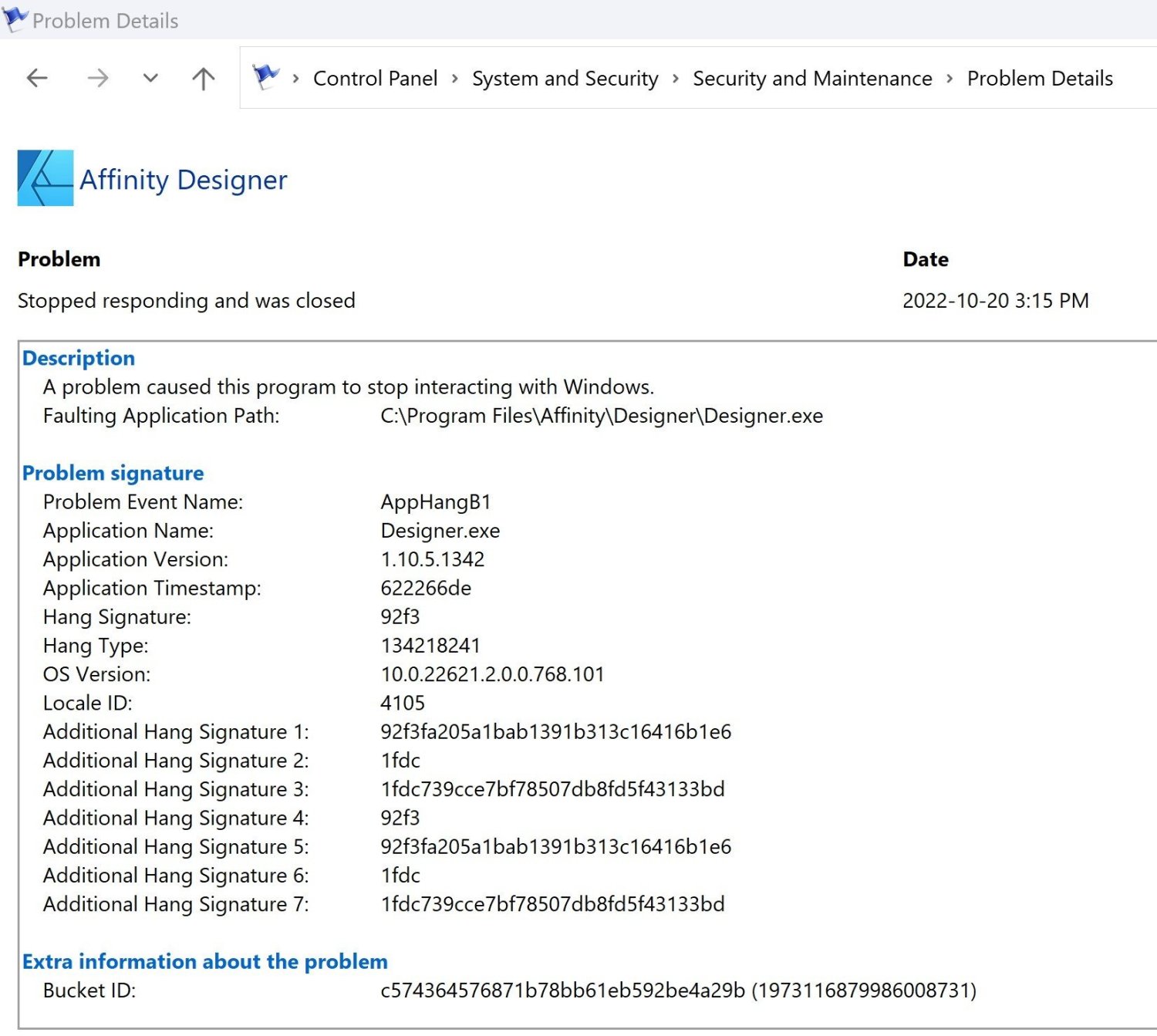Click the Extra information about the problem heading
The height and width of the screenshot is (1036, 1157).
(204, 961)
